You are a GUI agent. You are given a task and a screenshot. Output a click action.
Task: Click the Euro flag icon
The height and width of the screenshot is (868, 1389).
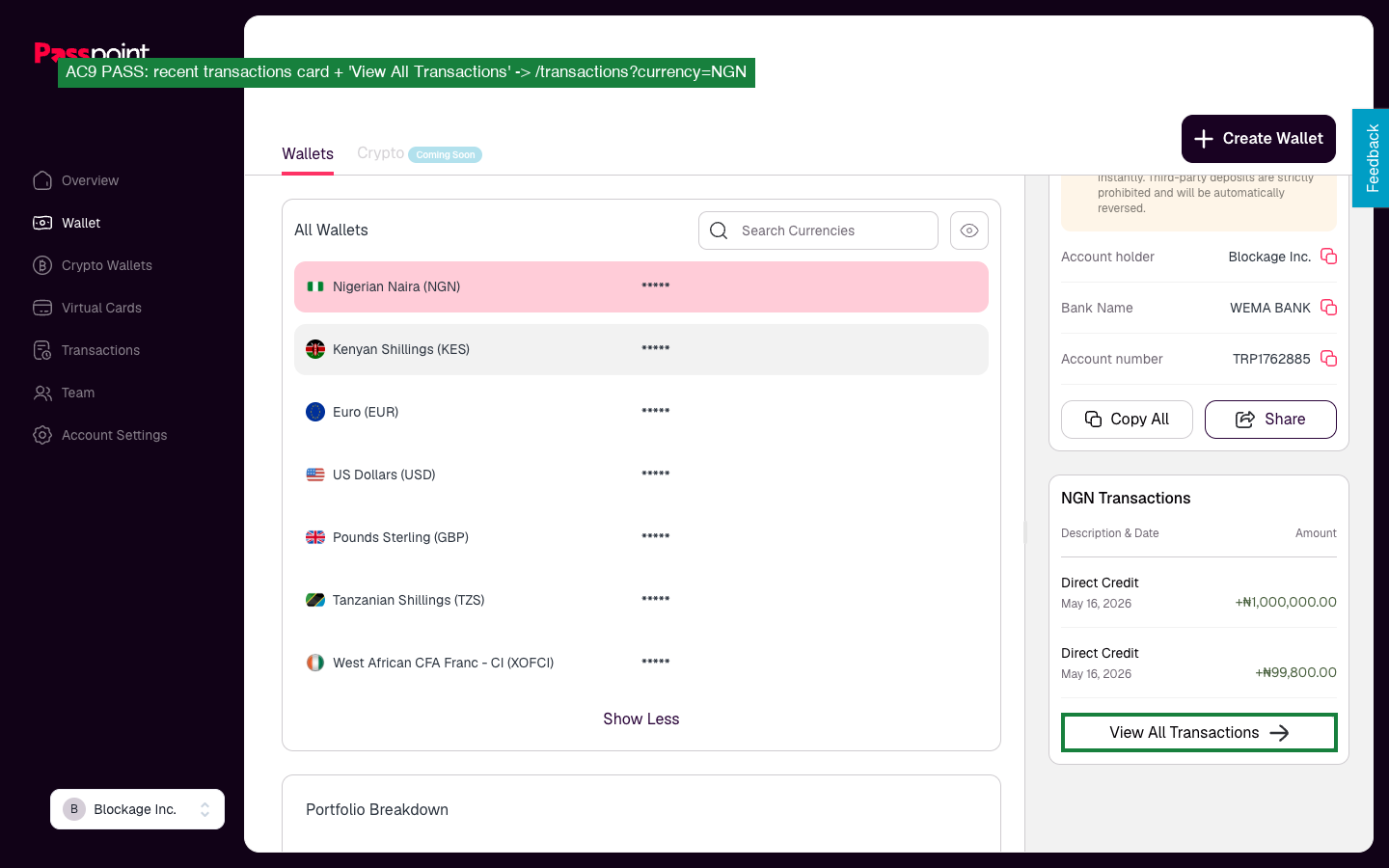pos(315,412)
